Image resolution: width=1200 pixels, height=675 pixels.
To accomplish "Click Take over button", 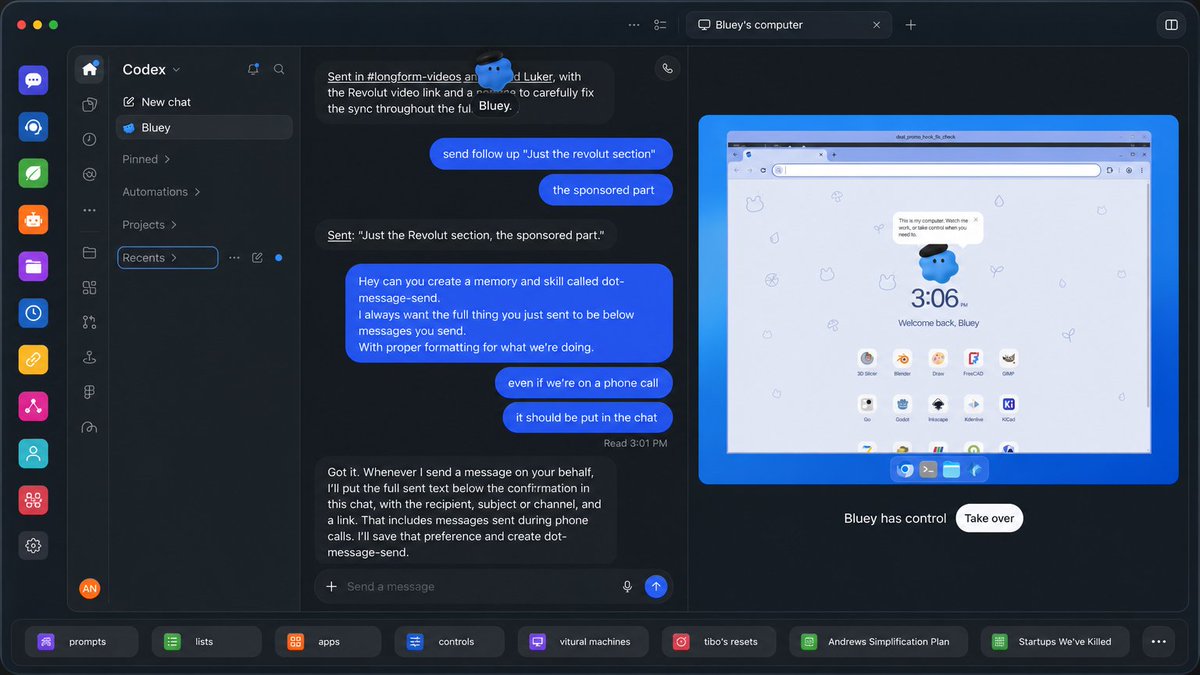I will pos(989,518).
